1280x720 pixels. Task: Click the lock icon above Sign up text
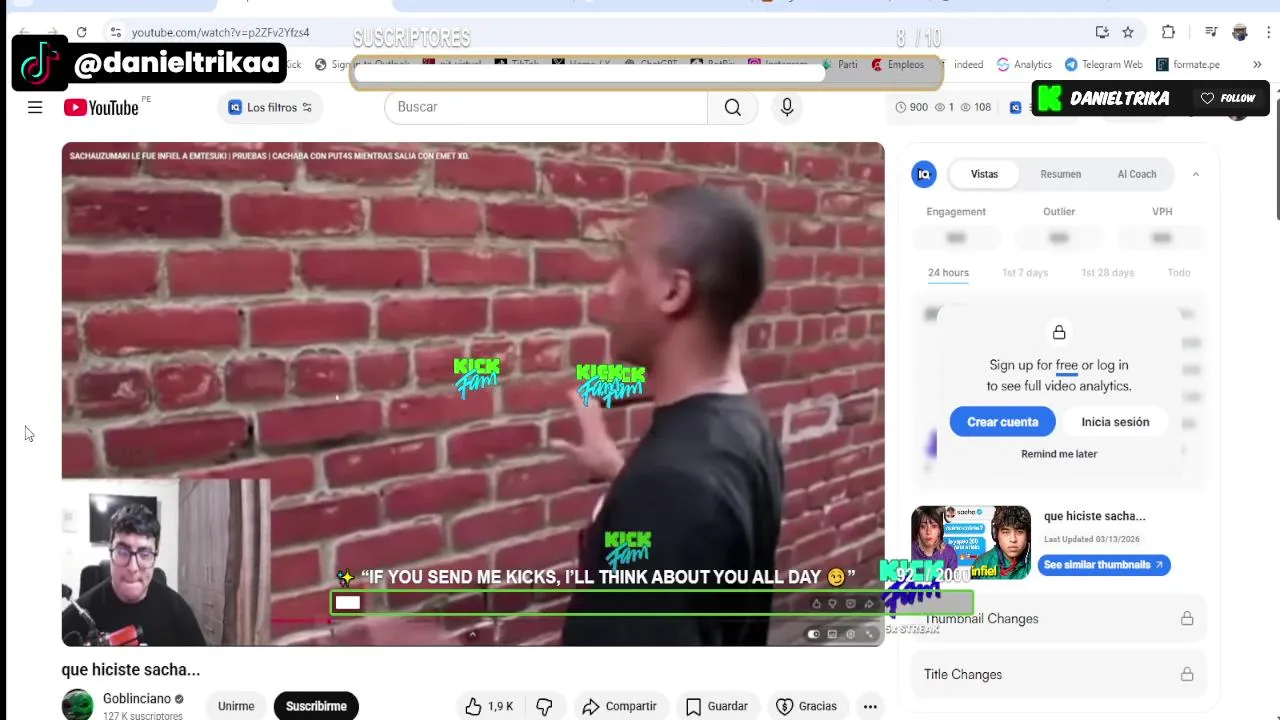[1059, 332]
